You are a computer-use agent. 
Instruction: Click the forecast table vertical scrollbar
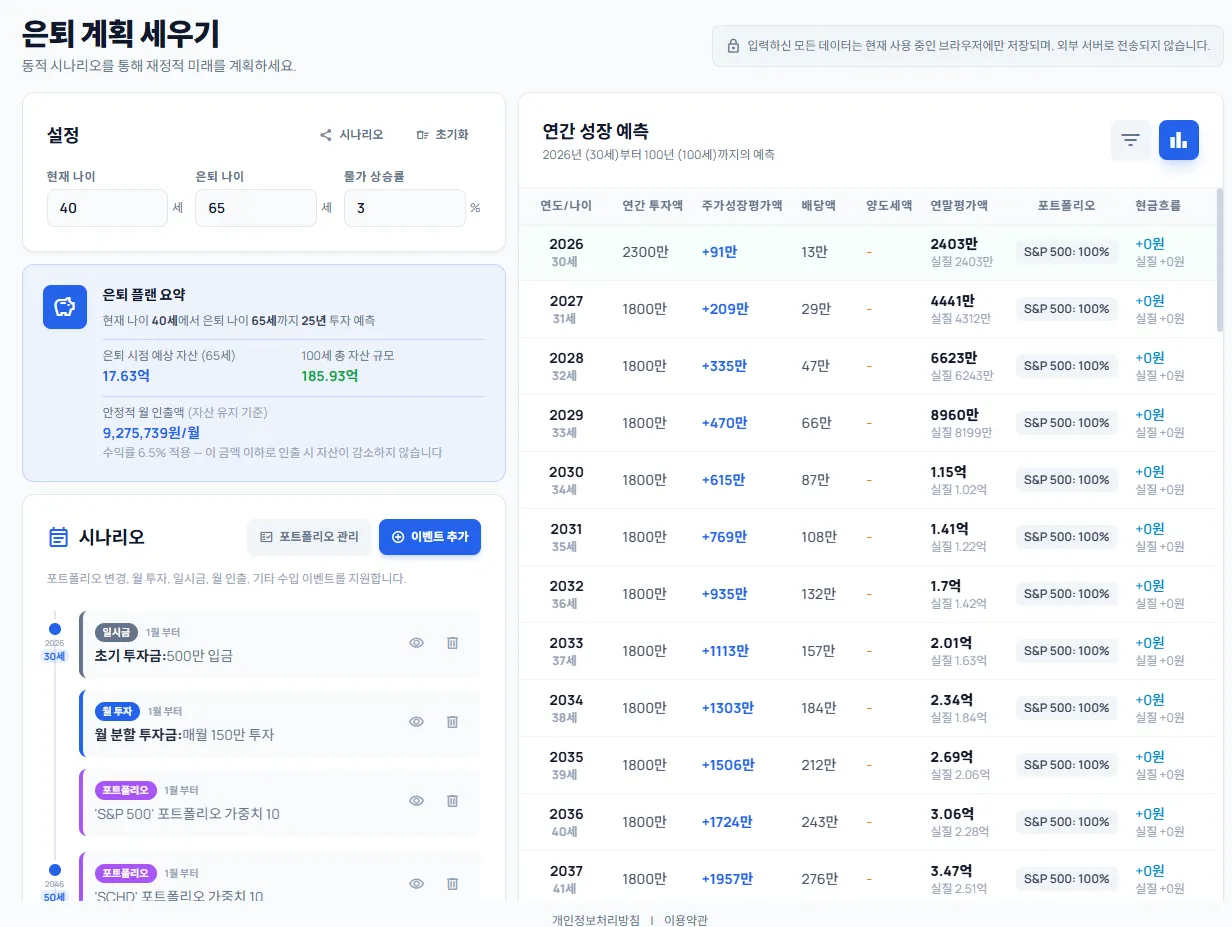point(1218,260)
